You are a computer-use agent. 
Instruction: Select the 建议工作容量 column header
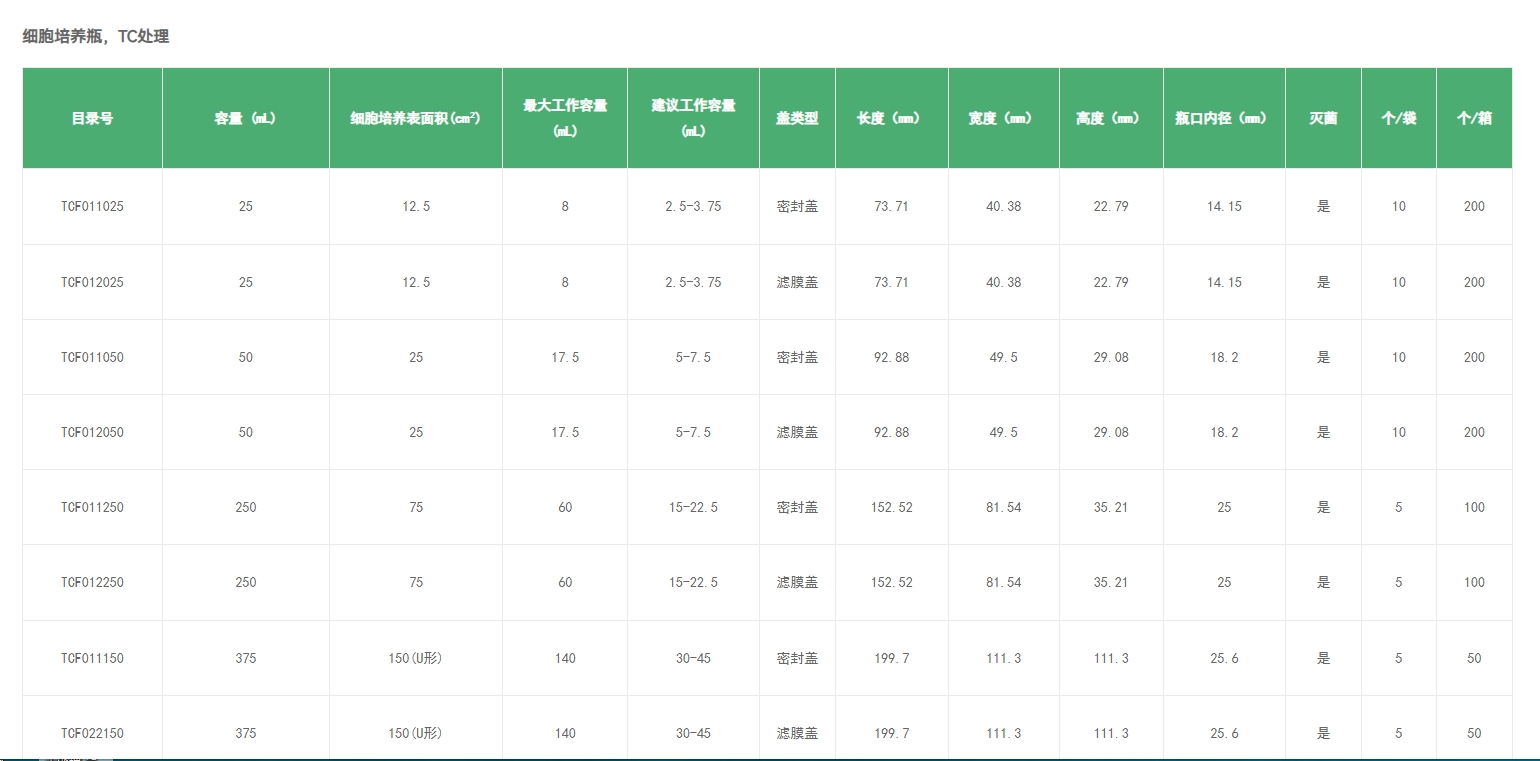693,117
